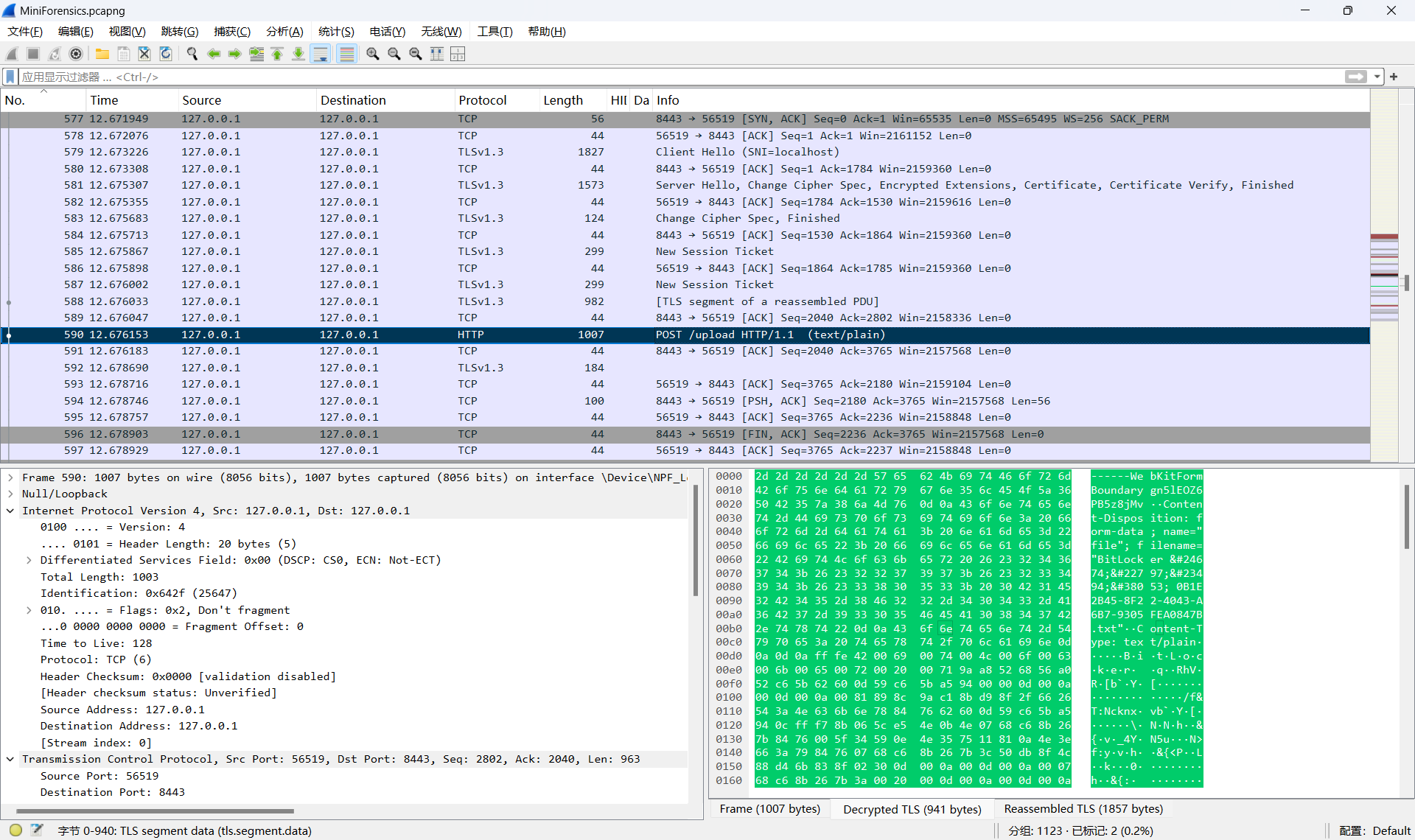Collapse the Internet Protocol Version 4 section
Screen dimensions: 1415x840
[10, 511]
